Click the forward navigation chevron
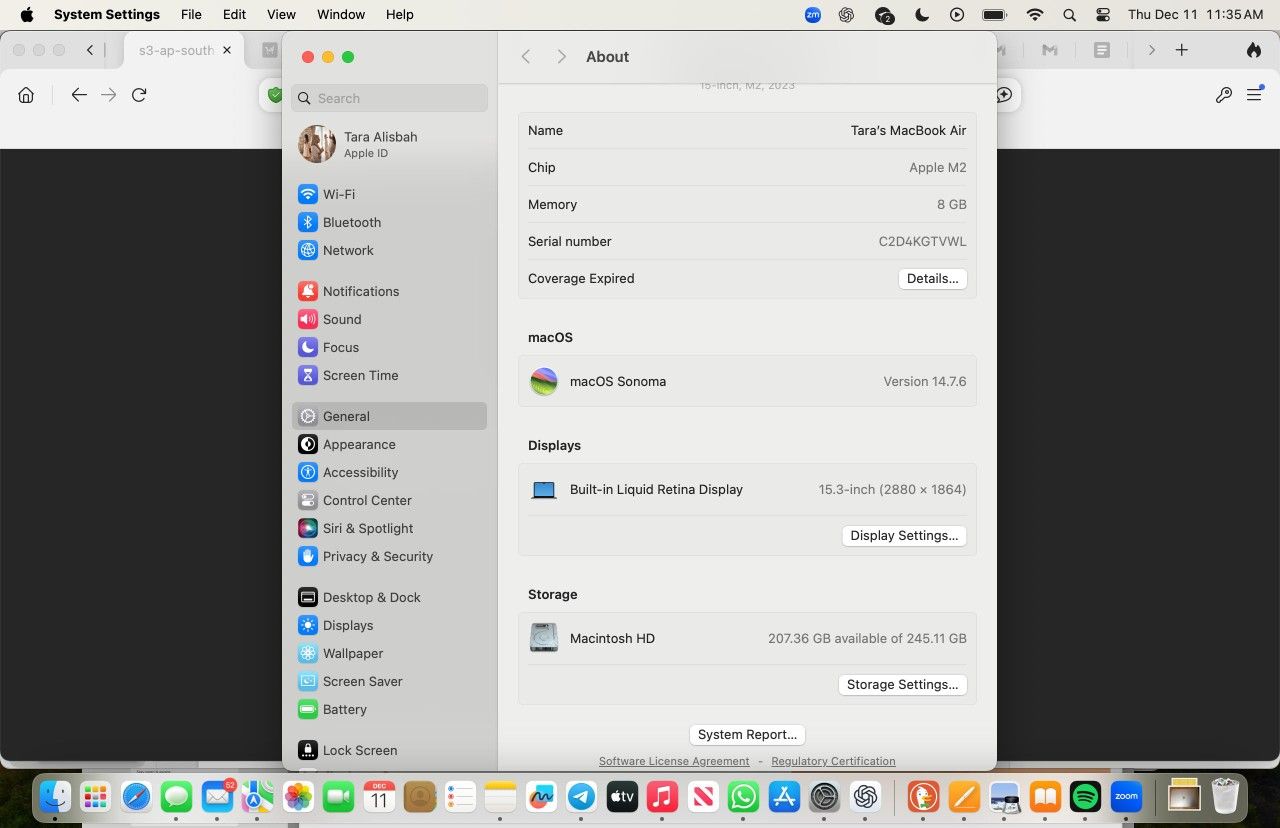The image size is (1280, 828). point(562,56)
